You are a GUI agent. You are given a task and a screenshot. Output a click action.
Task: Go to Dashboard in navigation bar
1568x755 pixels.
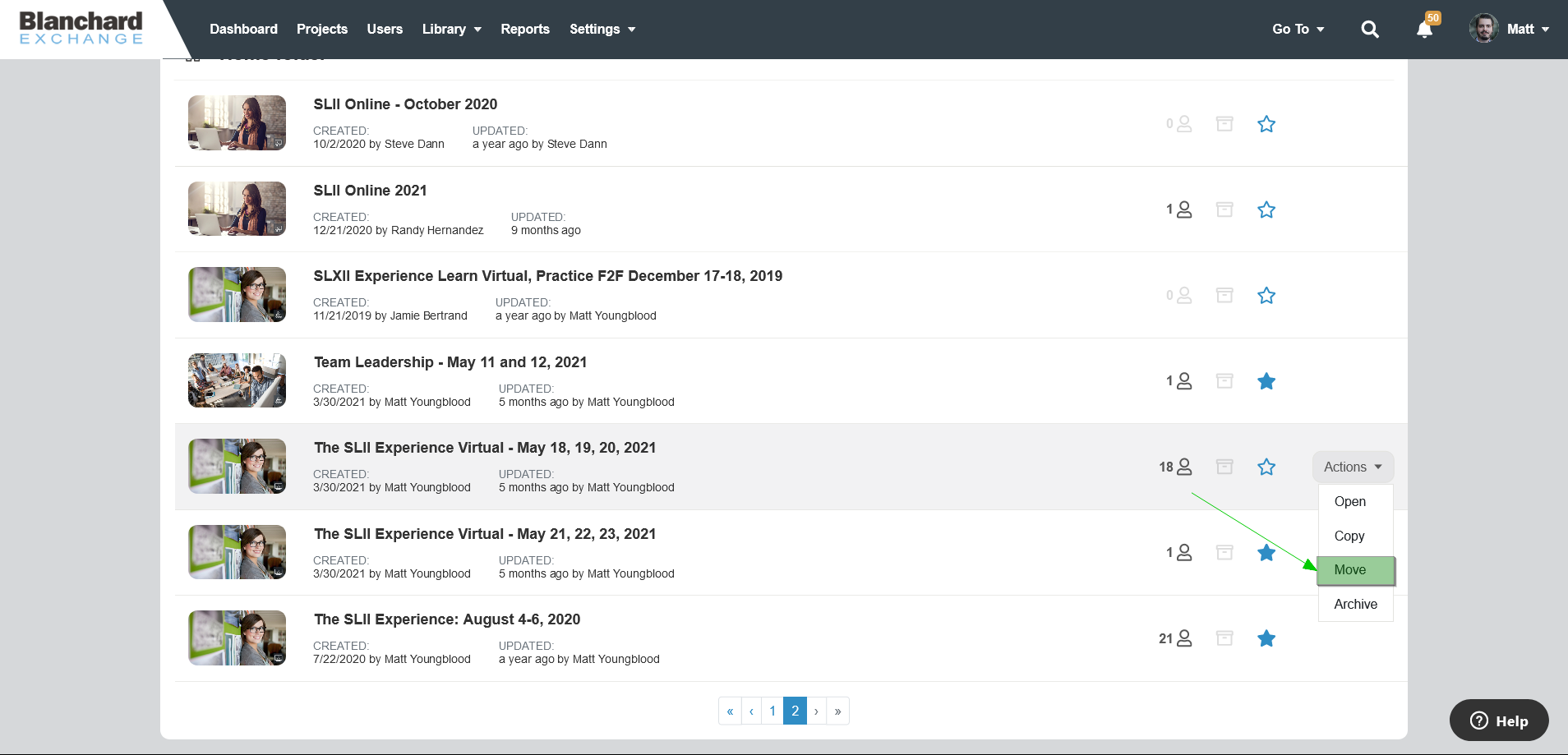tap(243, 29)
